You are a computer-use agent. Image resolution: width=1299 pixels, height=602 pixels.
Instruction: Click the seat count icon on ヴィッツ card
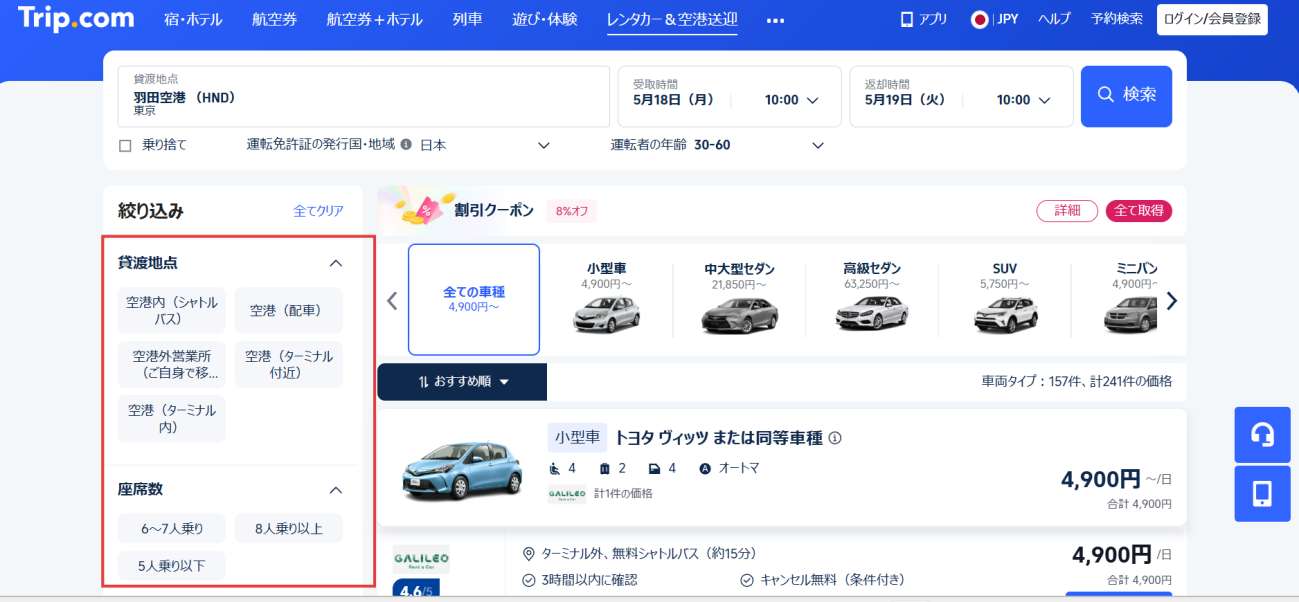tap(554, 468)
